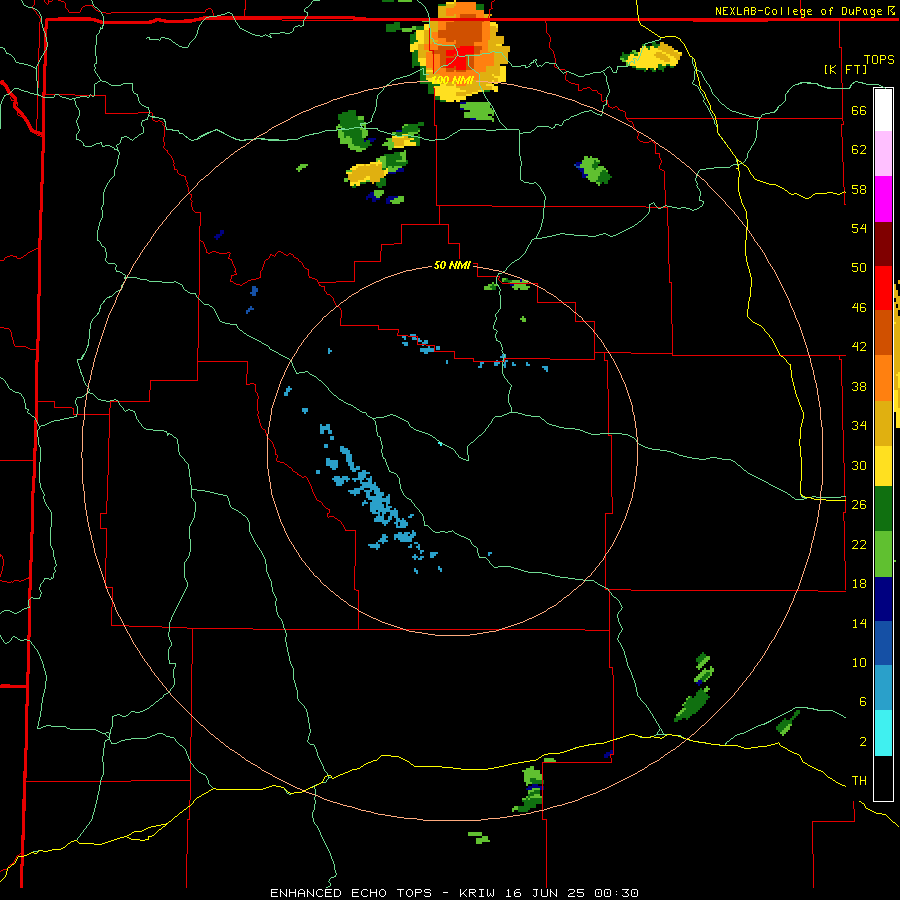Image resolution: width=900 pixels, height=900 pixels.
Task: Click the white swatch on the legend
Action: point(883,110)
